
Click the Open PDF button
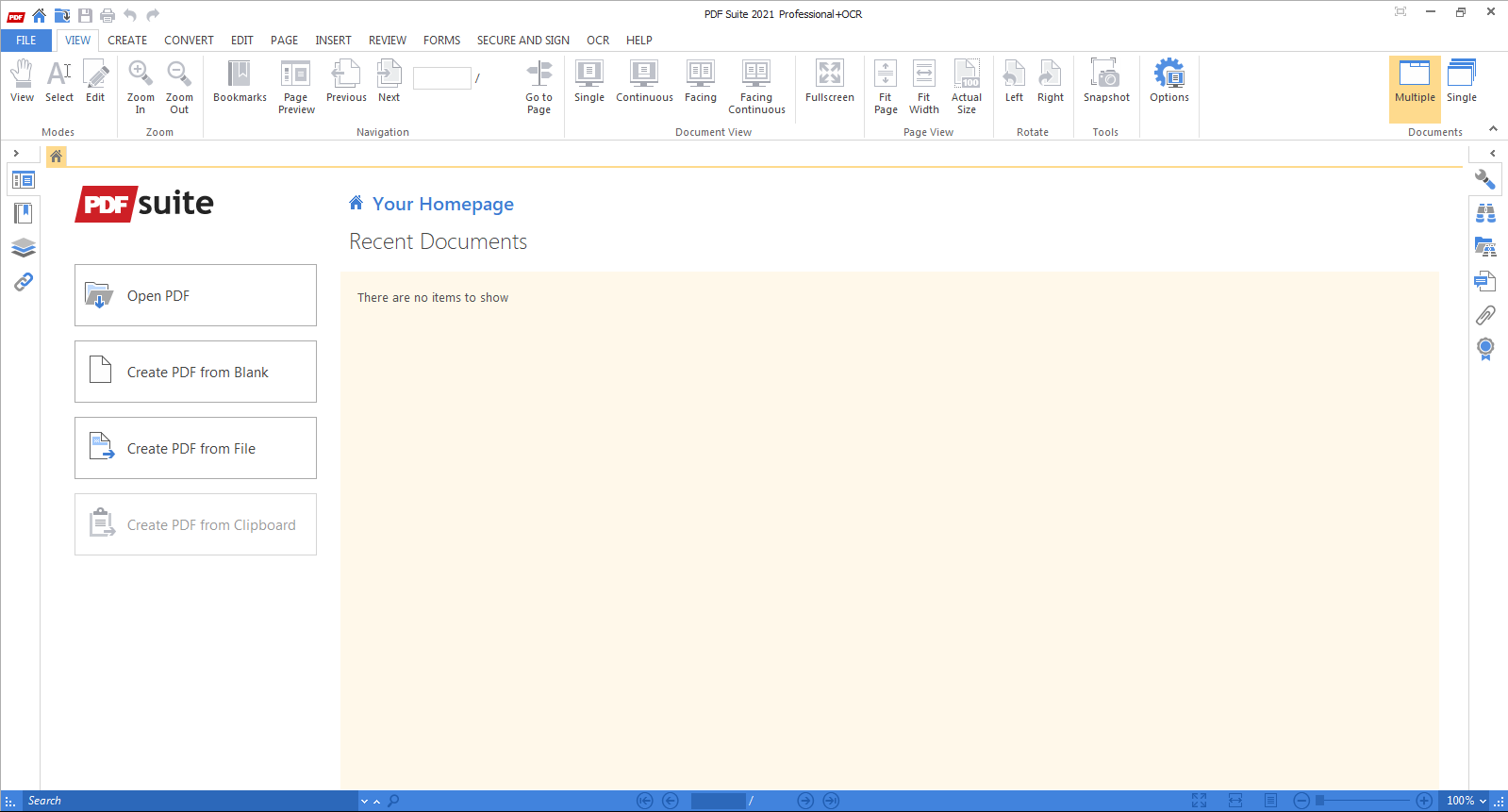195,295
